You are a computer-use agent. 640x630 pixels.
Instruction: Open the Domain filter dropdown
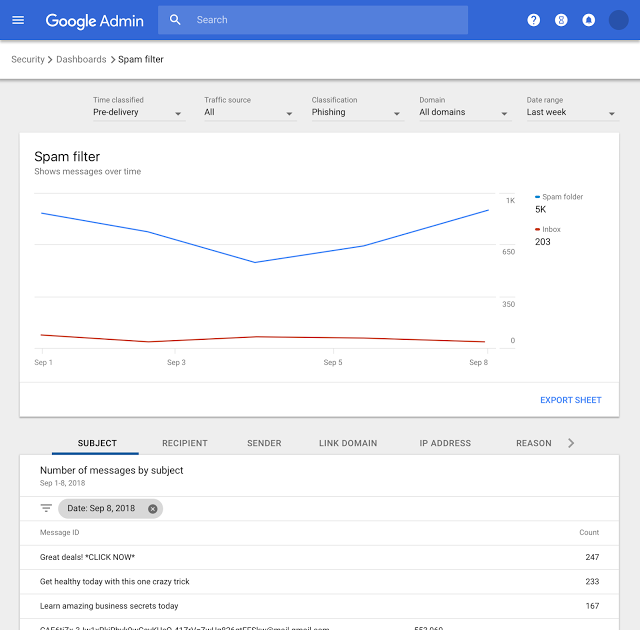[x=464, y=113]
